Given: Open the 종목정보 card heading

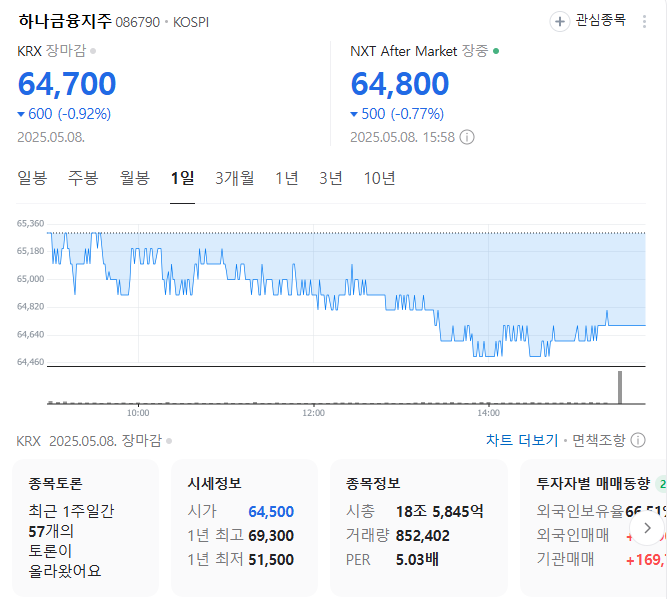Looking at the screenshot, I should pyautogui.click(x=373, y=483).
